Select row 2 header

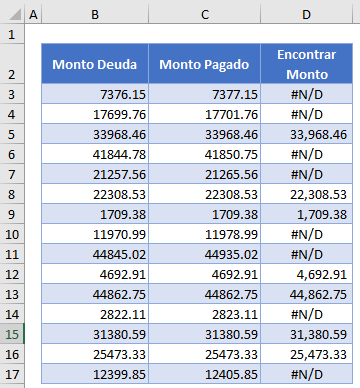(x=12, y=64)
